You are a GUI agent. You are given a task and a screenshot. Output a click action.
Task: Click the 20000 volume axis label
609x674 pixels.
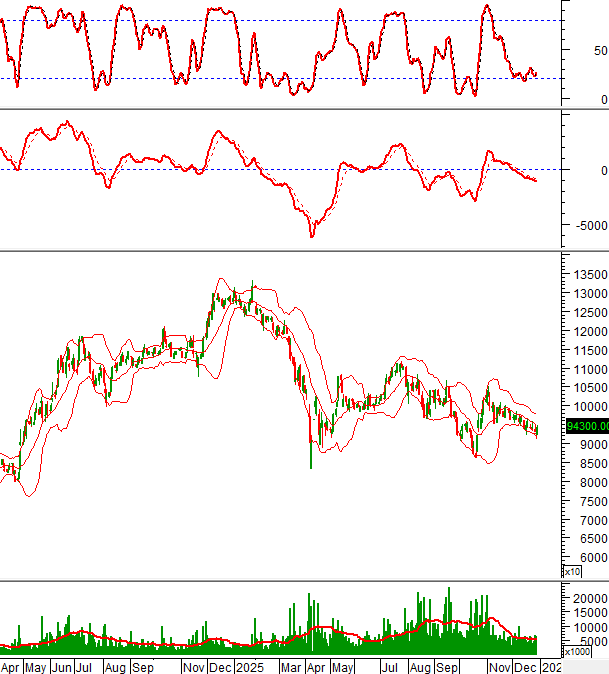coord(588,598)
